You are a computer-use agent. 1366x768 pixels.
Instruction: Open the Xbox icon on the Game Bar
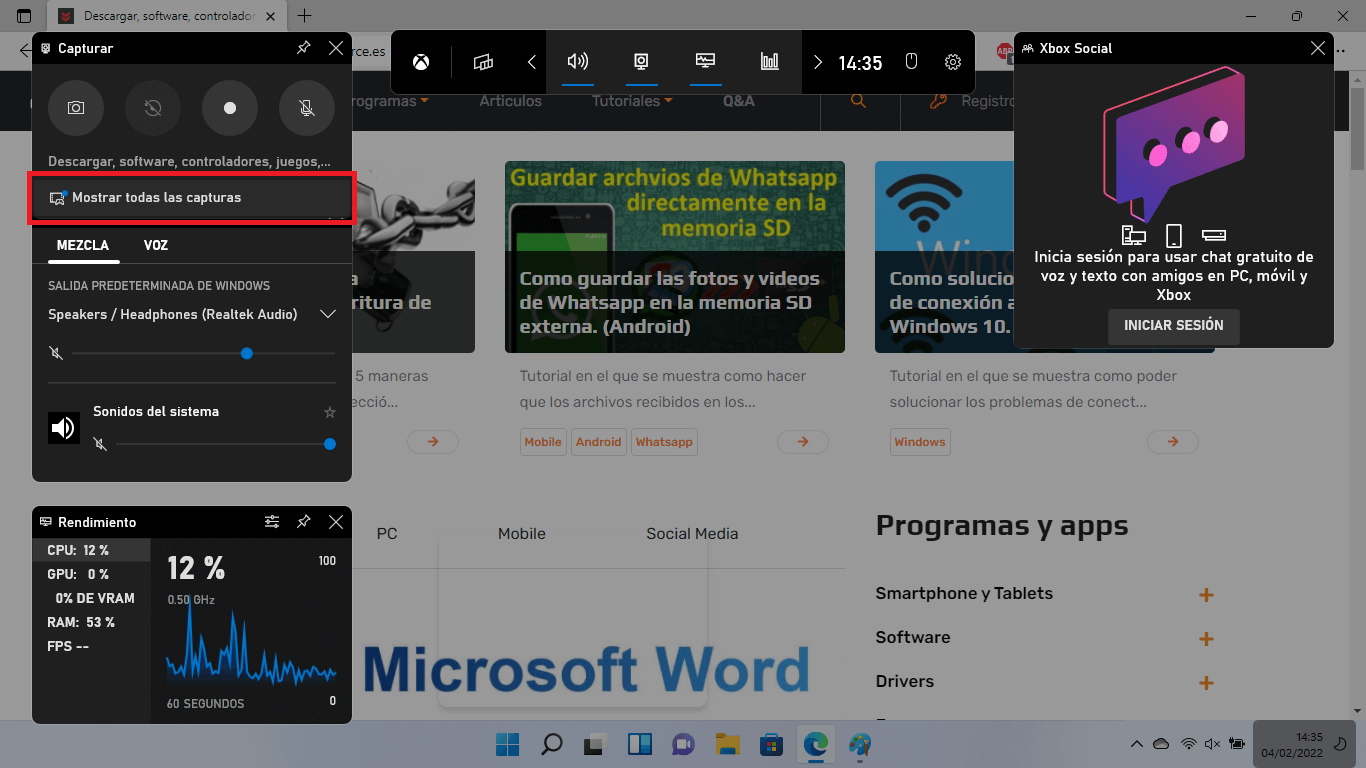(x=423, y=62)
